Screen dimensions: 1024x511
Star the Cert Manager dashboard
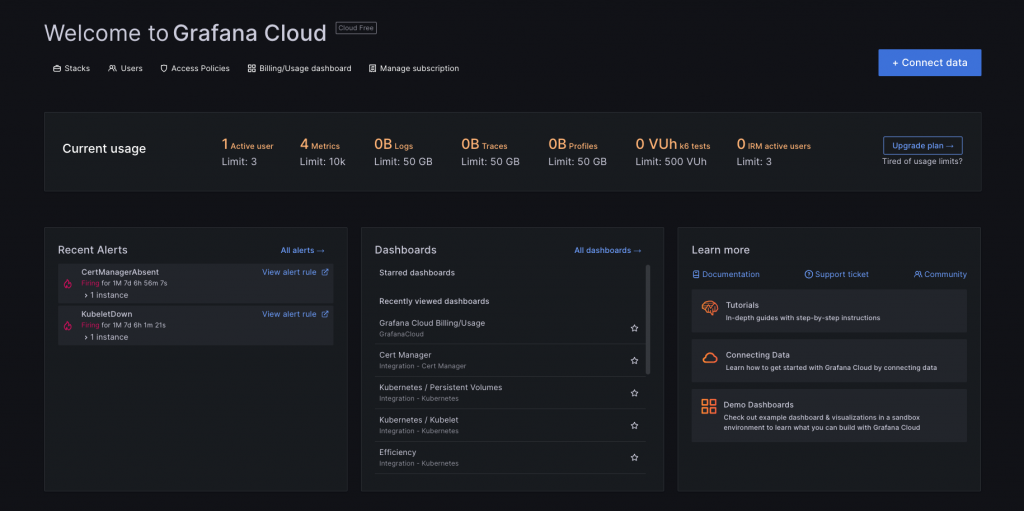(634, 360)
